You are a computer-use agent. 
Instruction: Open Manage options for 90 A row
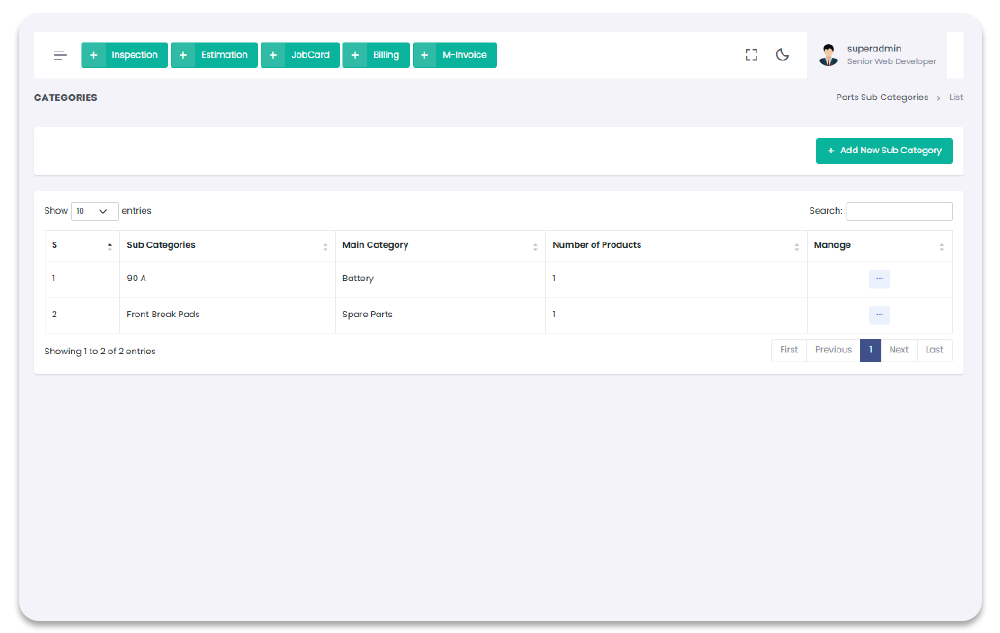(879, 279)
